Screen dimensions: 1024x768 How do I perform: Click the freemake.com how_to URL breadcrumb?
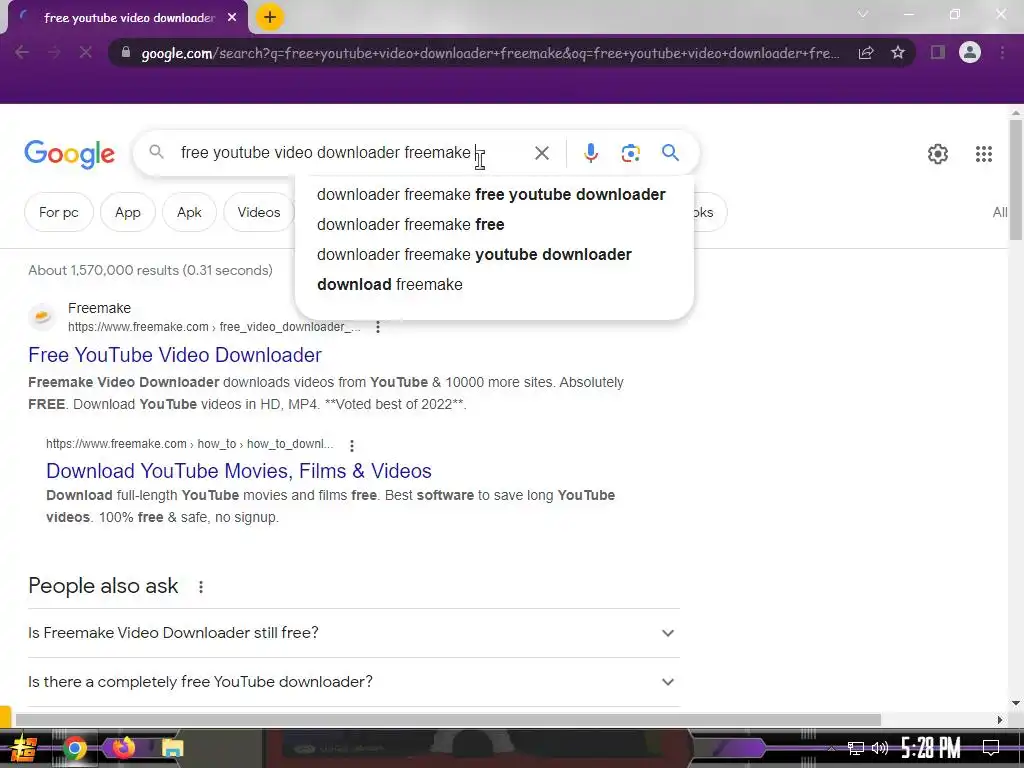[189, 444]
